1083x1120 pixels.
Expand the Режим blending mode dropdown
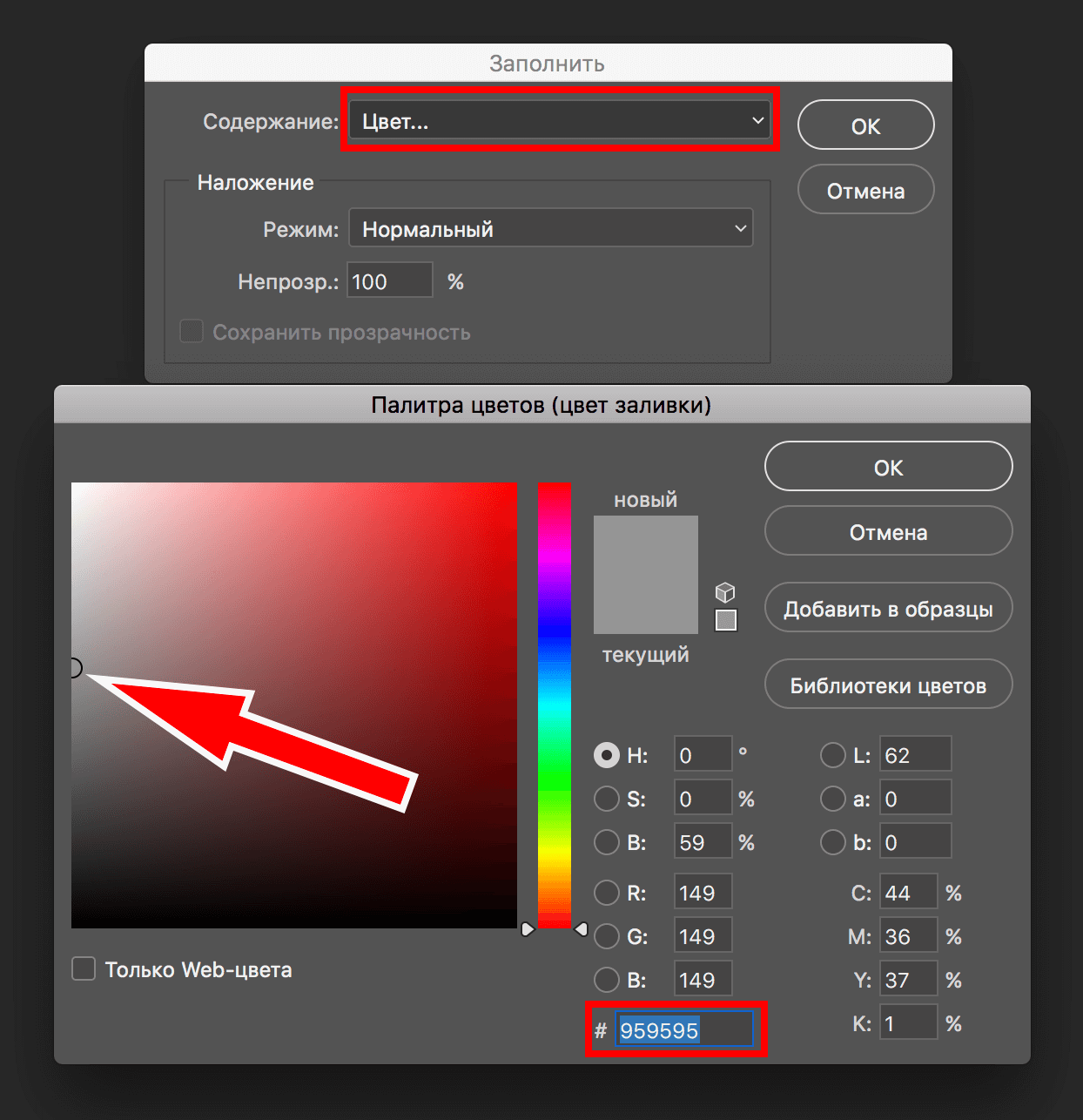[x=550, y=229]
